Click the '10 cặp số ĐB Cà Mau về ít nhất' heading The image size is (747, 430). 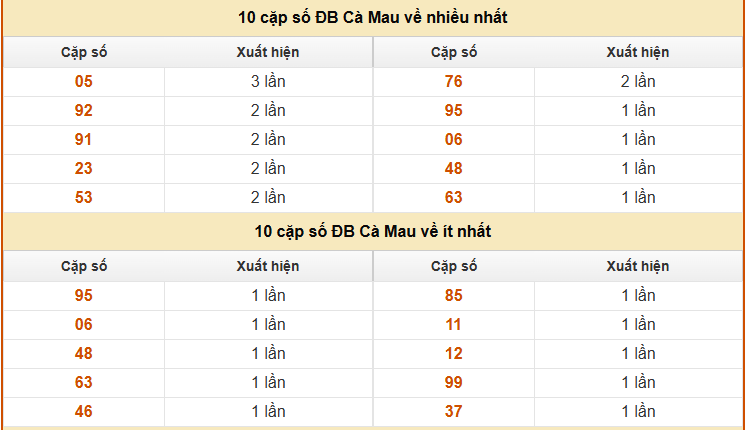coord(373,232)
